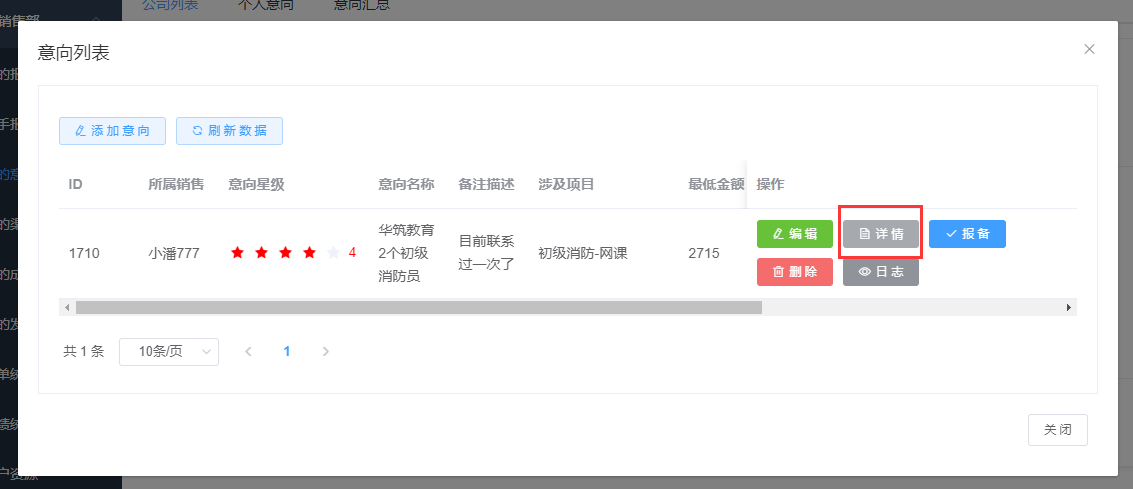Click the 关闭 button at dialog bottom

click(x=1057, y=429)
